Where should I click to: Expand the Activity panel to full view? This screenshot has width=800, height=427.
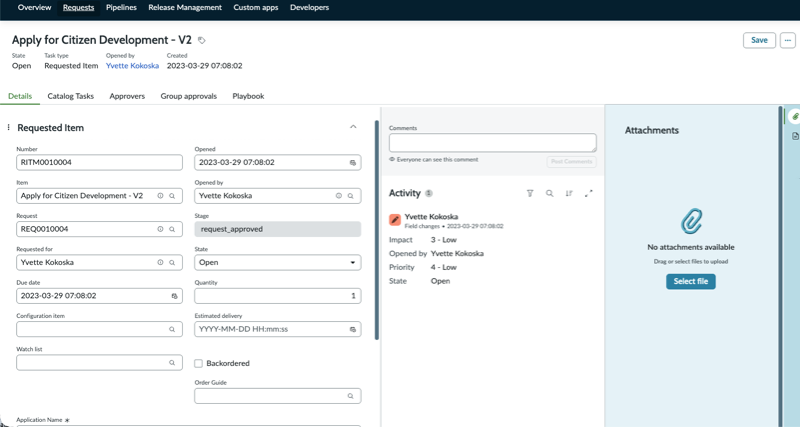pyautogui.click(x=589, y=193)
